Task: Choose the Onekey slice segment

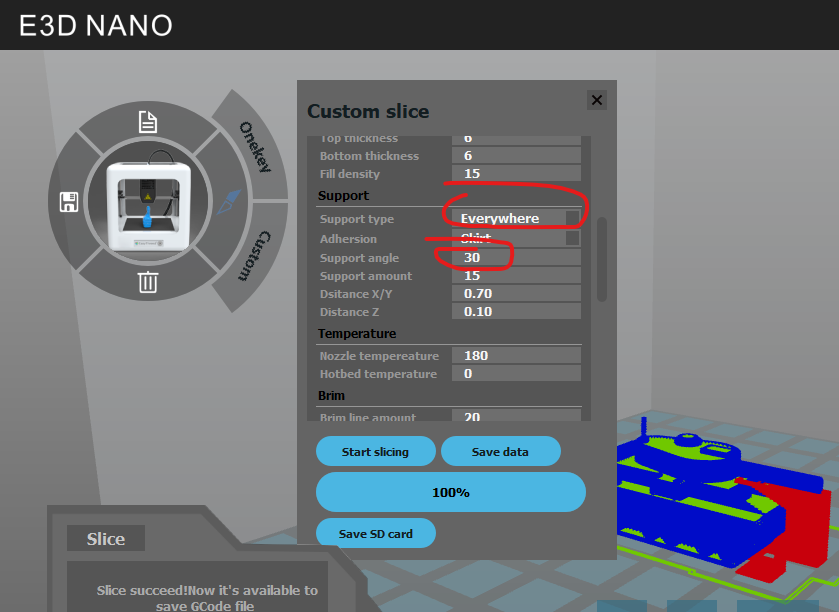Action: click(255, 147)
